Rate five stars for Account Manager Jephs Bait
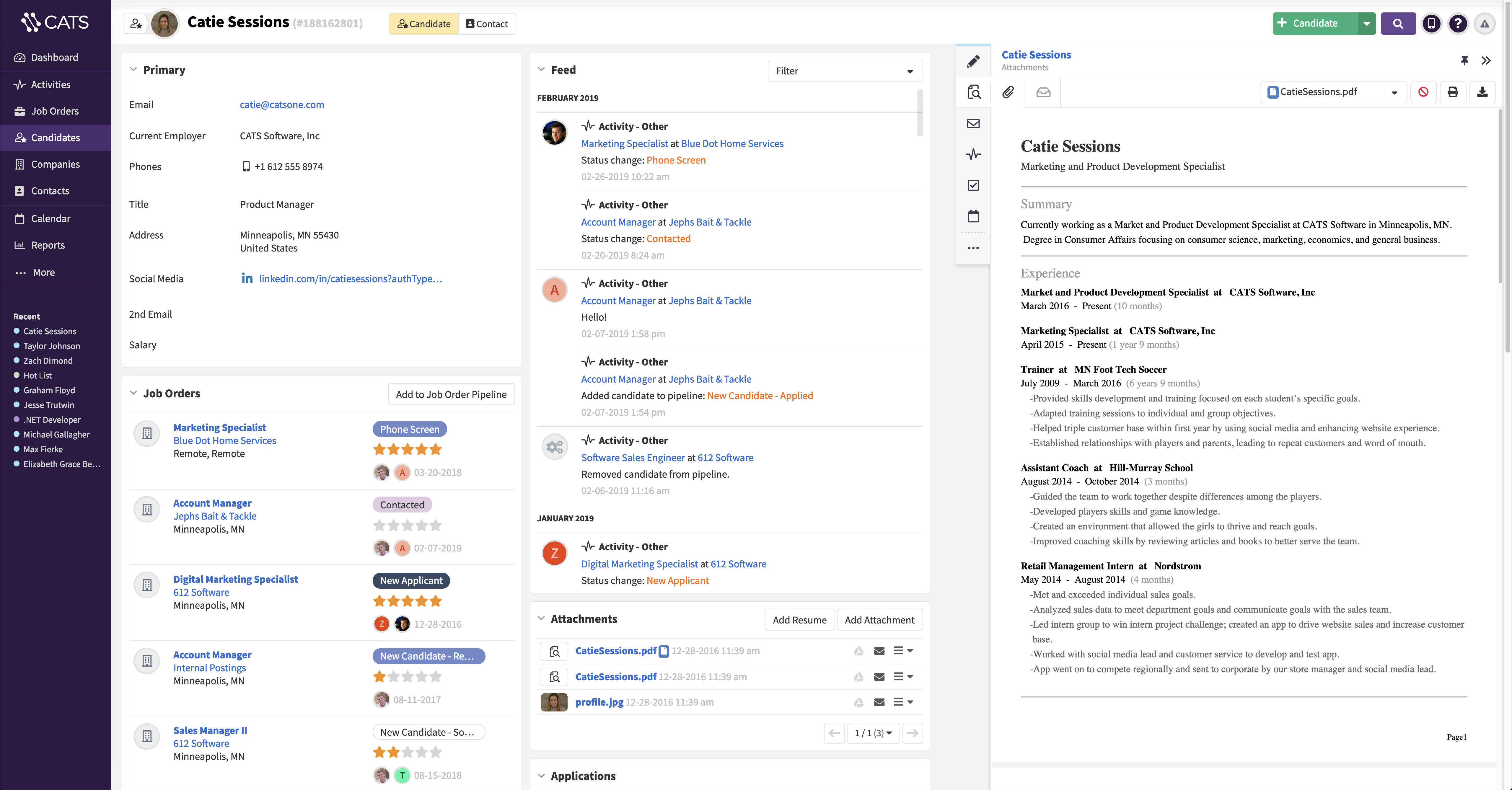 pos(435,525)
